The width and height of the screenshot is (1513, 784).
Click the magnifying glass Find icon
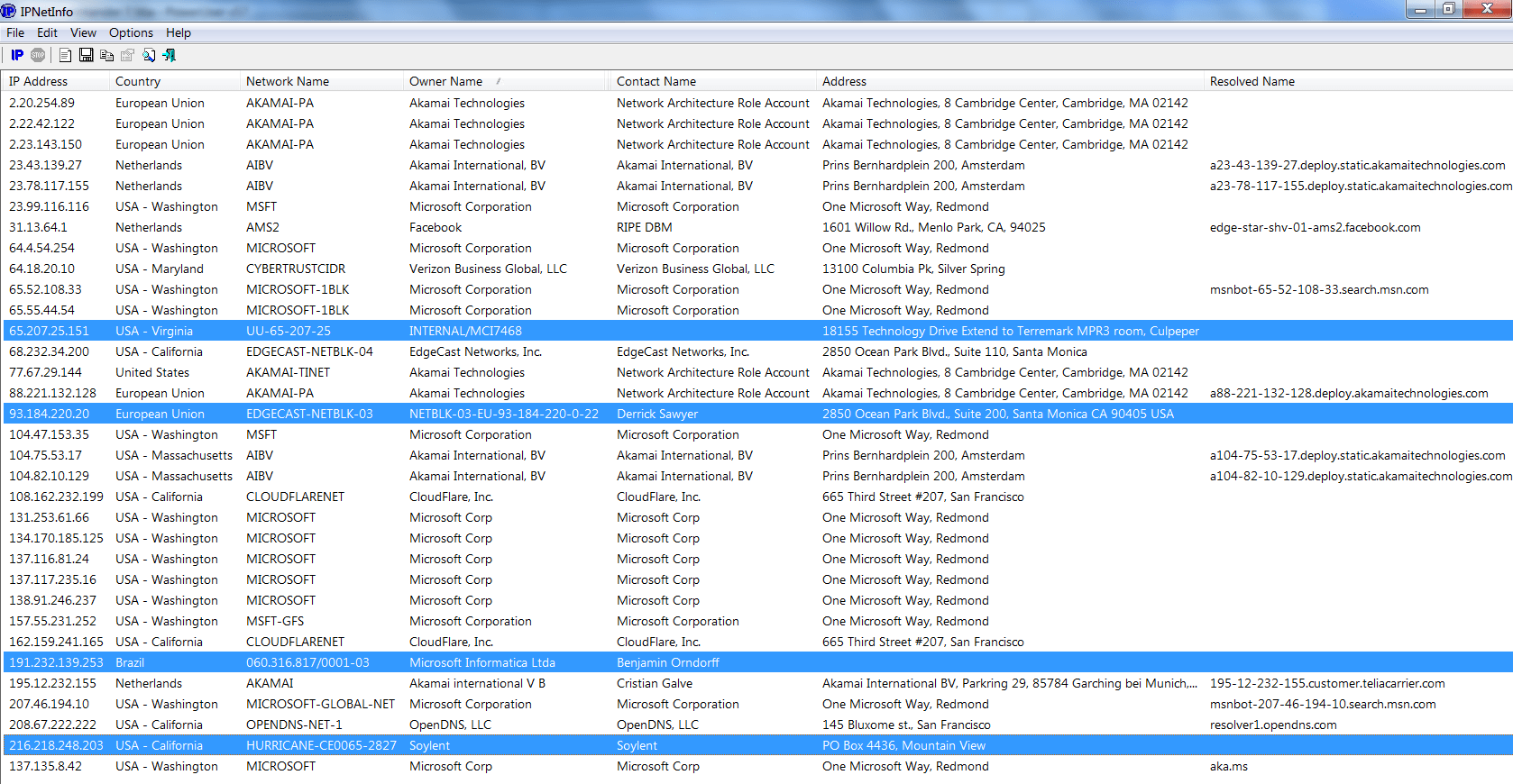click(x=149, y=55)
